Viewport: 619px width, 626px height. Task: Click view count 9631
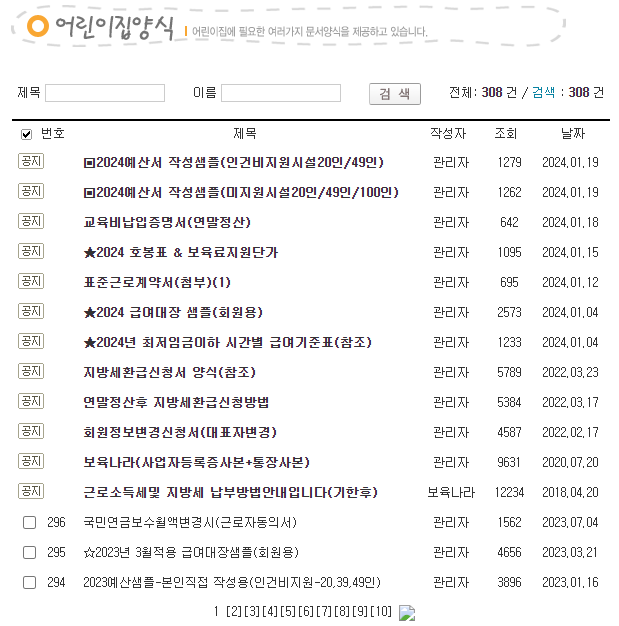click(x=509, y=462)
